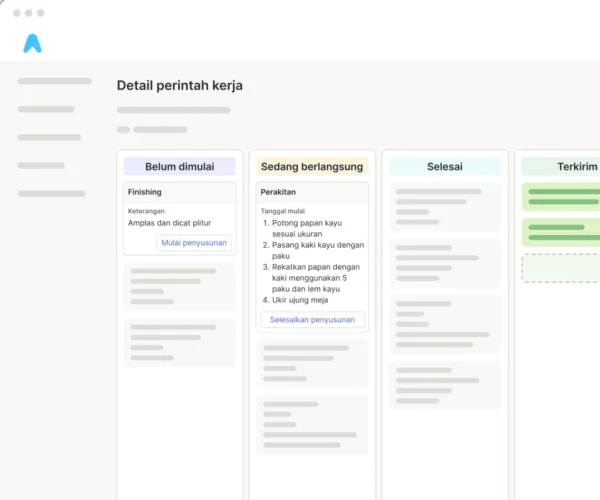Select the "Selesai" column header
The width and height of the screenshot is (600, 500).
[x=445, y=166]
